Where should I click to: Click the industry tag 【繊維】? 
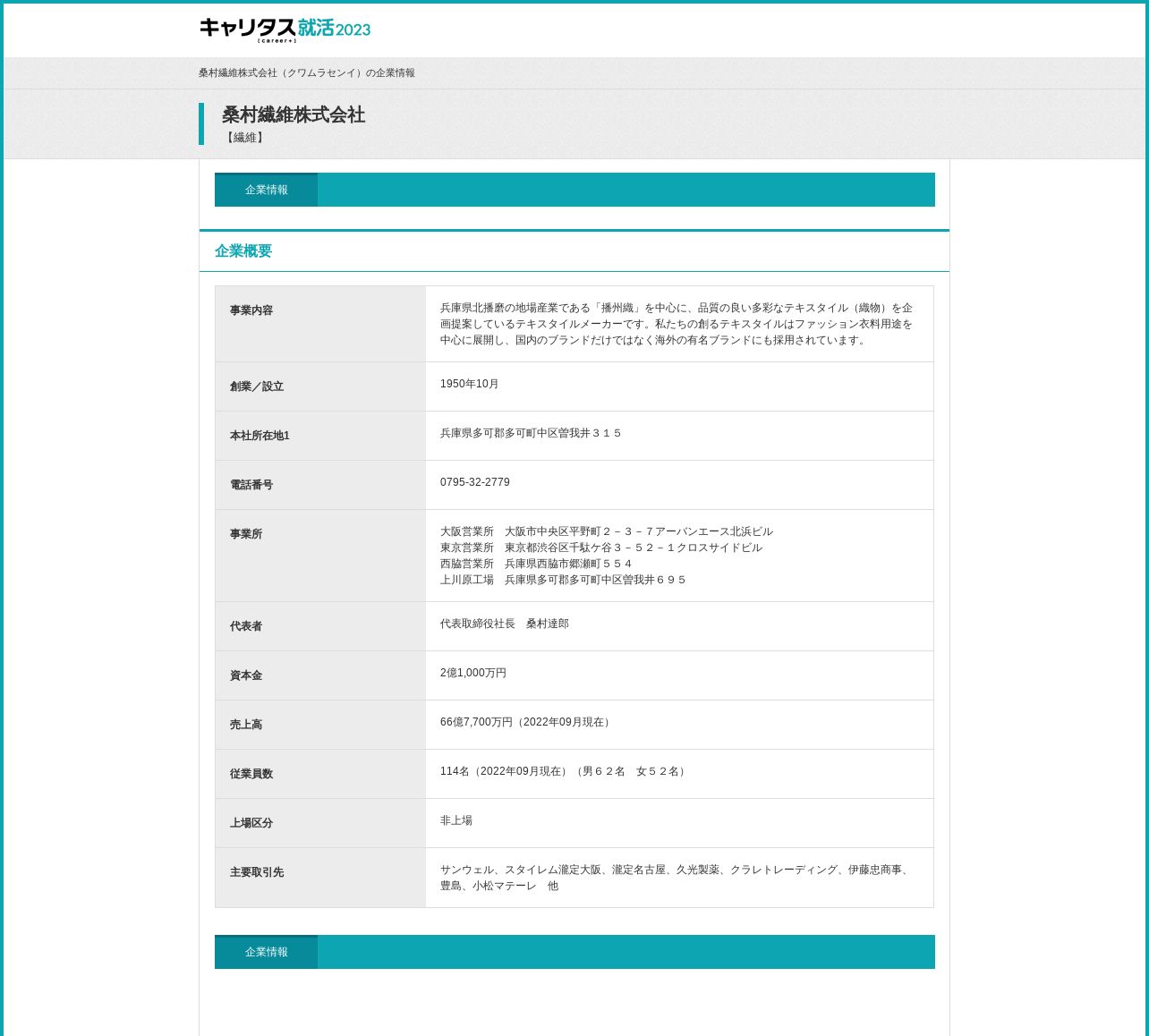pyautogui.click(x=244, y=138)
